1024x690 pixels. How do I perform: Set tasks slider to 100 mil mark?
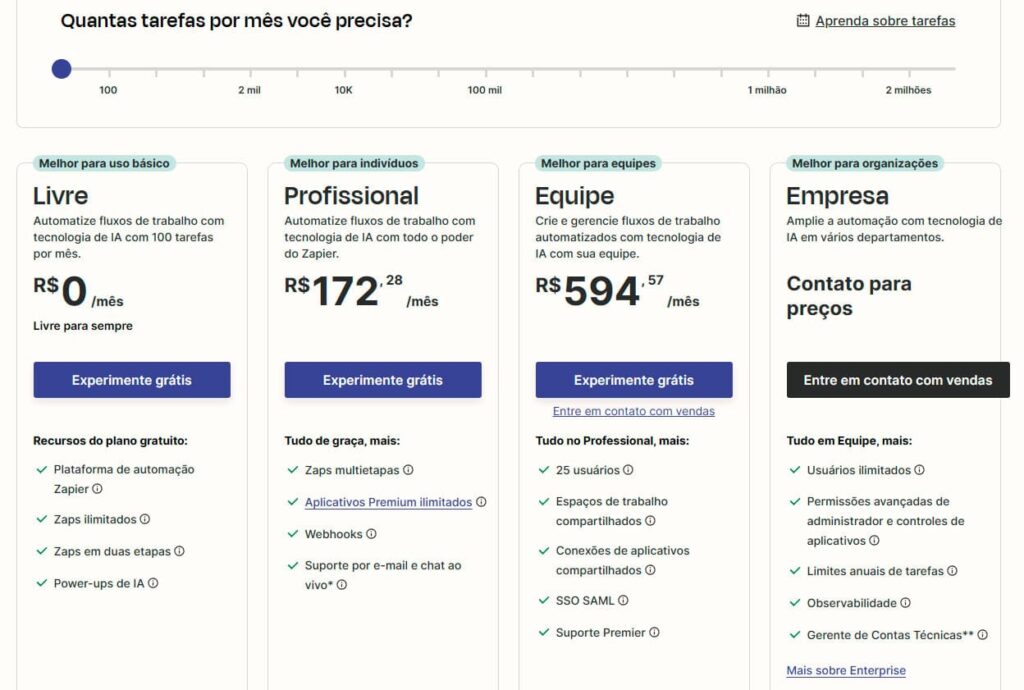(485, 69)
